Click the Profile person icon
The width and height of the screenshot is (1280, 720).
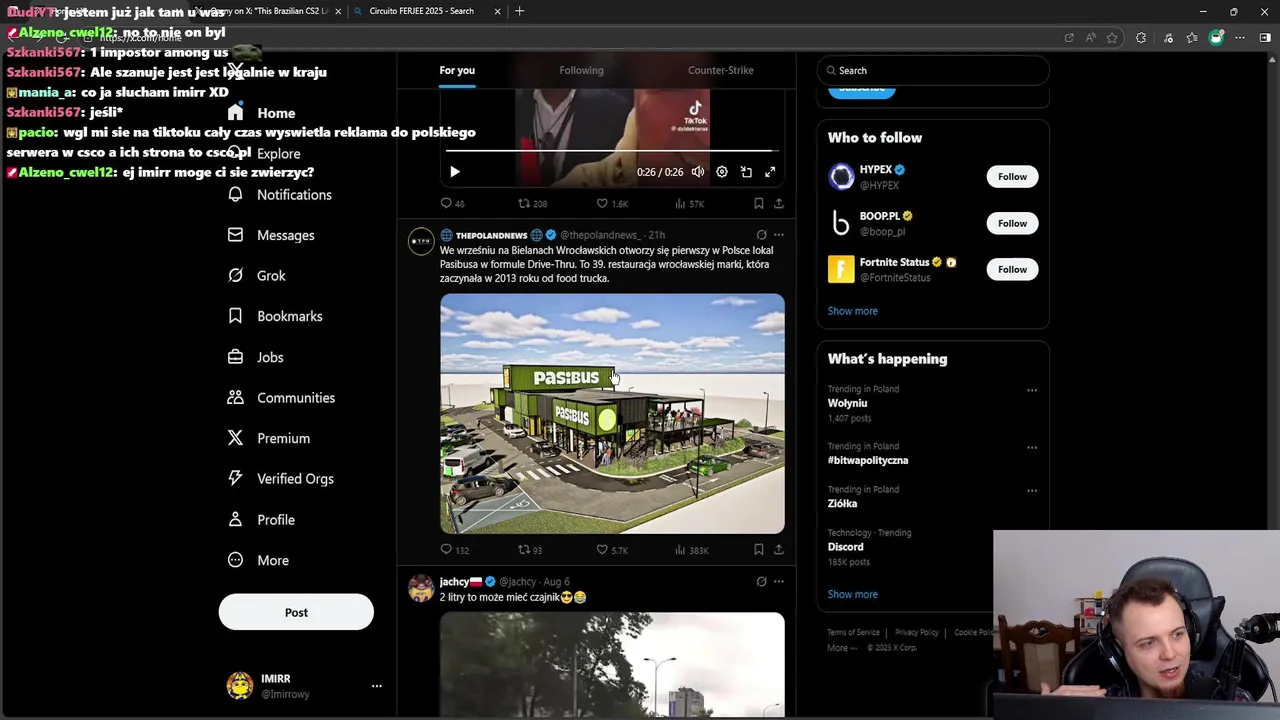point(235,519)
